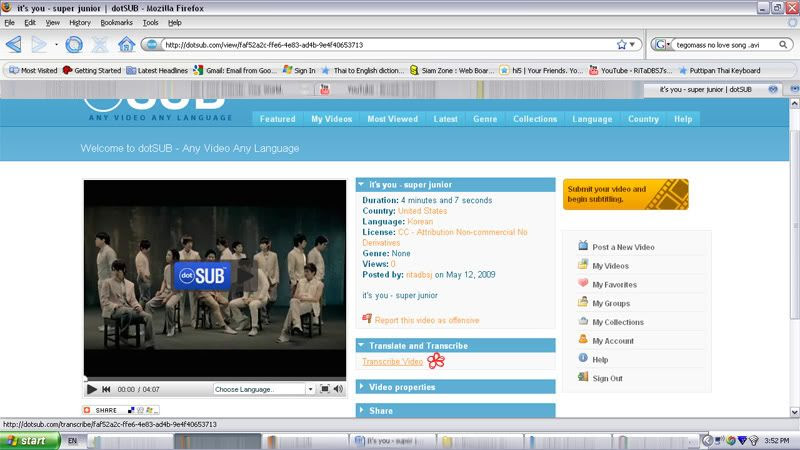
Task: Play the video with the play button
Action: click(x=92, y=389)
